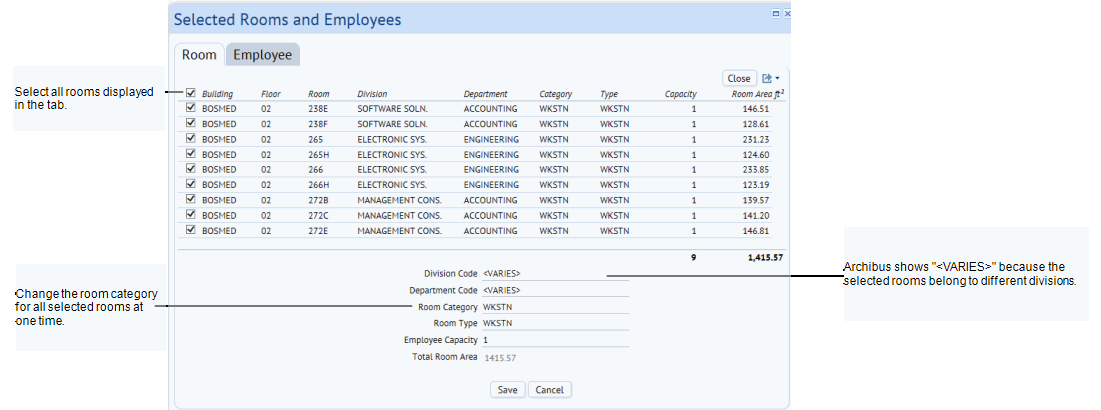The height and width of the screenshot is (410, 1101).
Task: Click the export icon next to Close
Action: pyautogui.click(x=767, y=78)
